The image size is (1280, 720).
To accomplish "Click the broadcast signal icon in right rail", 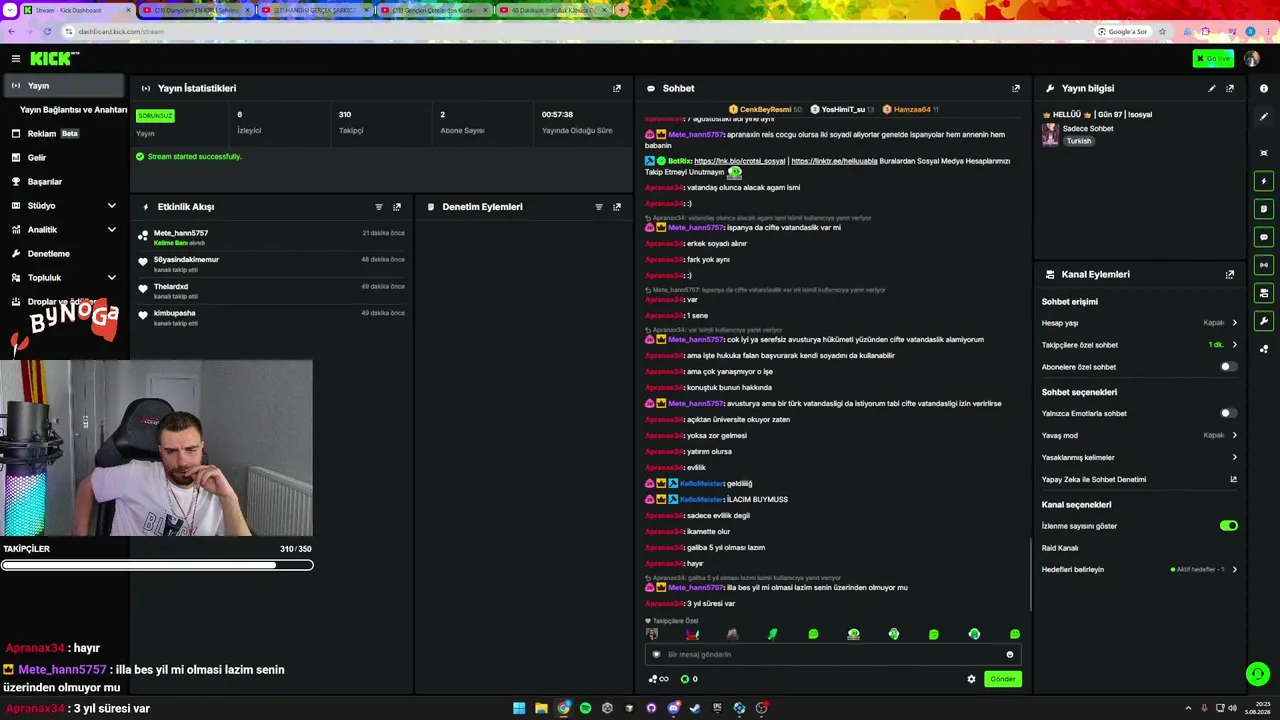I will coord(1264,265).
